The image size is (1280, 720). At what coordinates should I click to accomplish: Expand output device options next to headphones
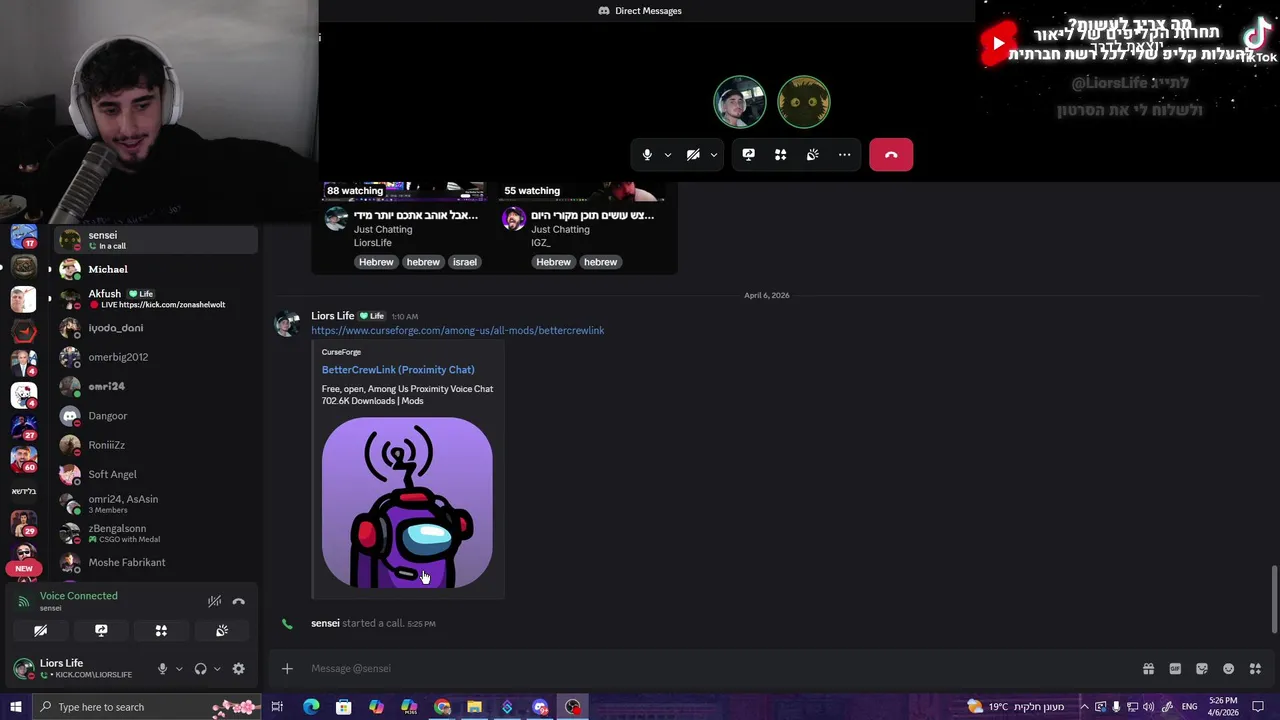pos(217,669)
